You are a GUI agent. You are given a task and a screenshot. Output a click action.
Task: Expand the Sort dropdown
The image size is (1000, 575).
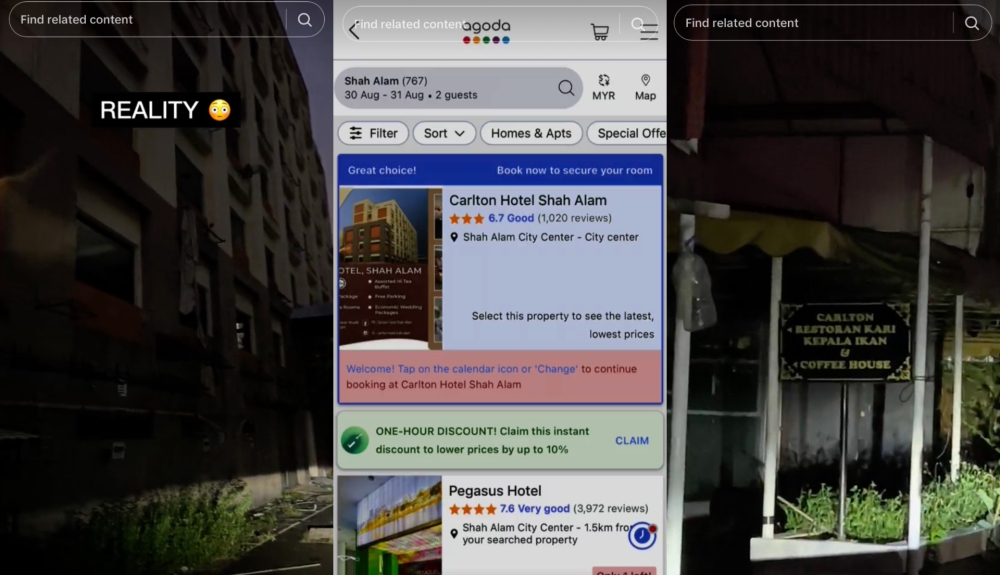[444, 133]
